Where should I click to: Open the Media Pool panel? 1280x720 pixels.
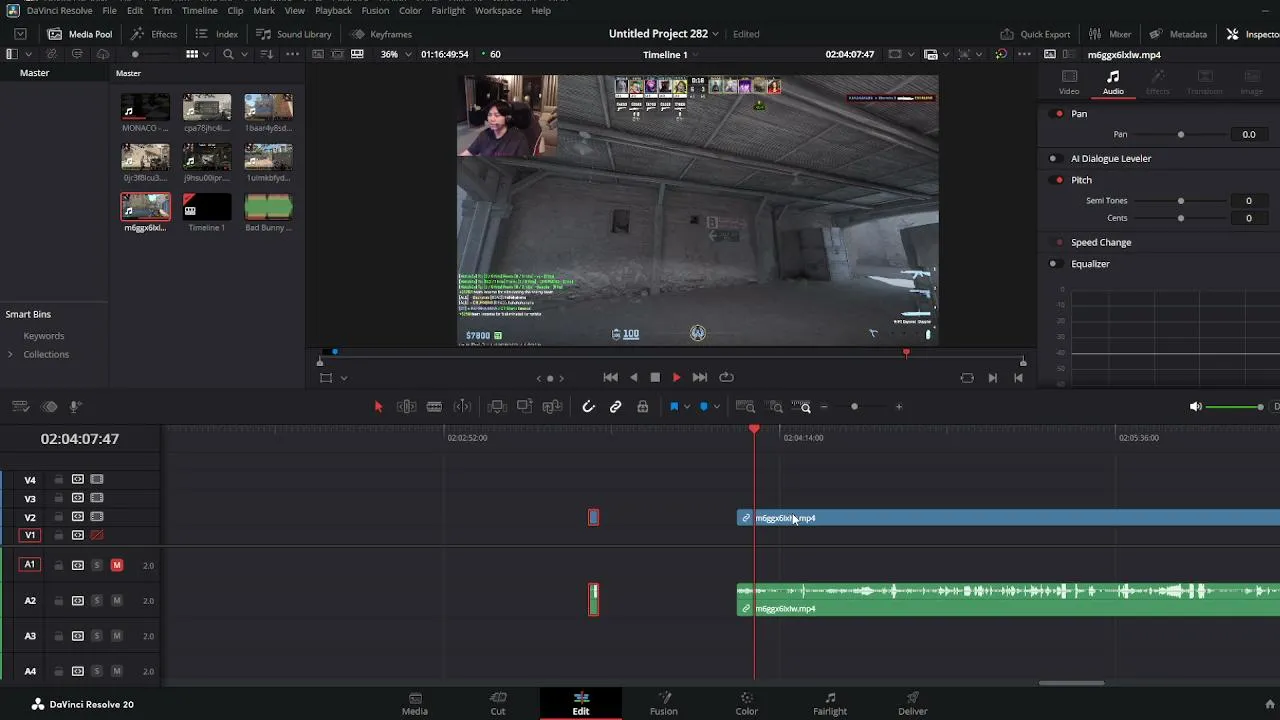click(80, 34)
